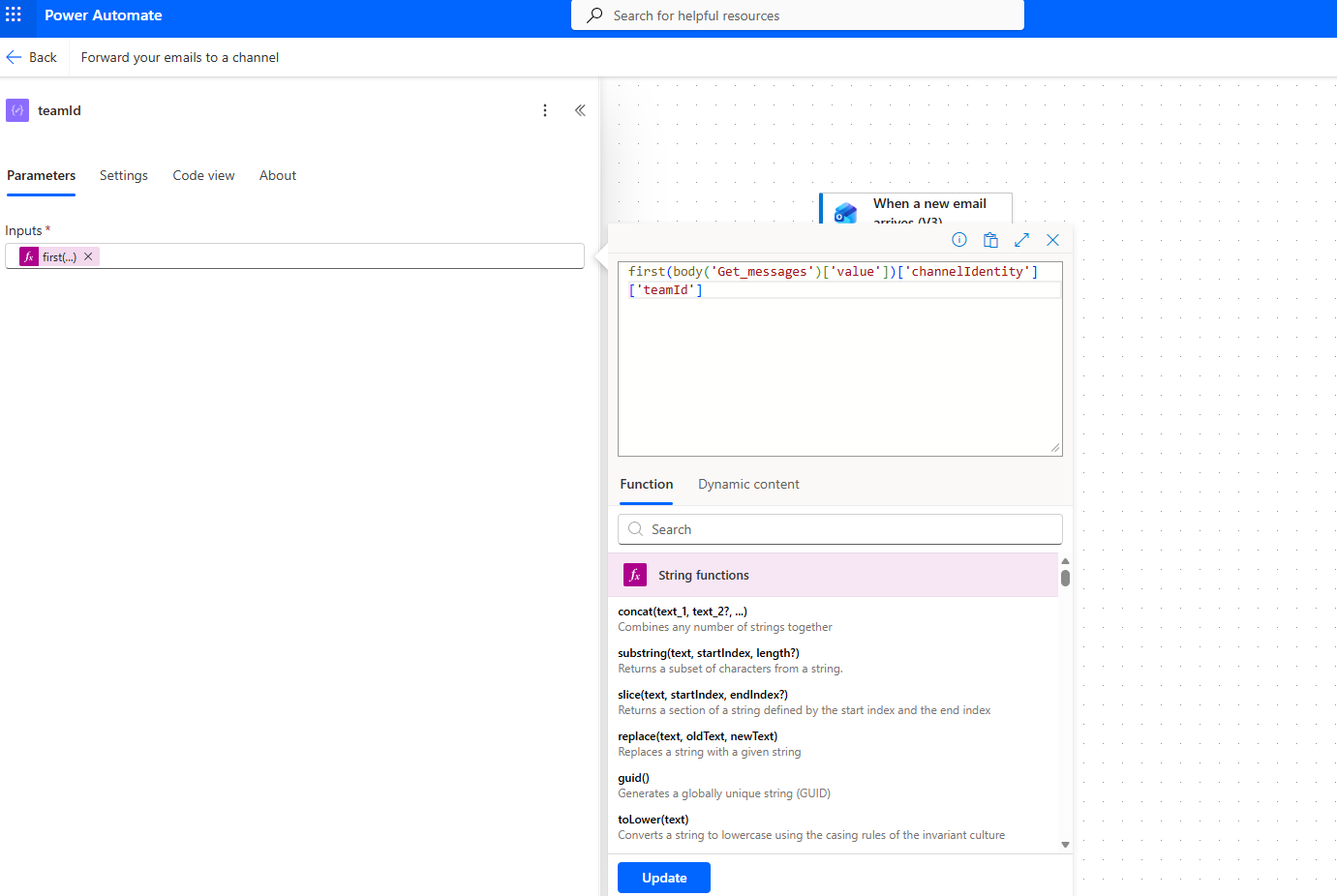Expand the expression editor to full size
This screenshot has height=896, width=1337.
[x=1021, y=240]
